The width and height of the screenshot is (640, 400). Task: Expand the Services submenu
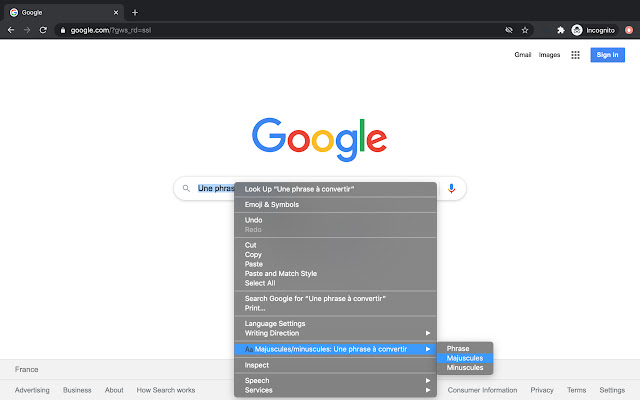[336, 390]
